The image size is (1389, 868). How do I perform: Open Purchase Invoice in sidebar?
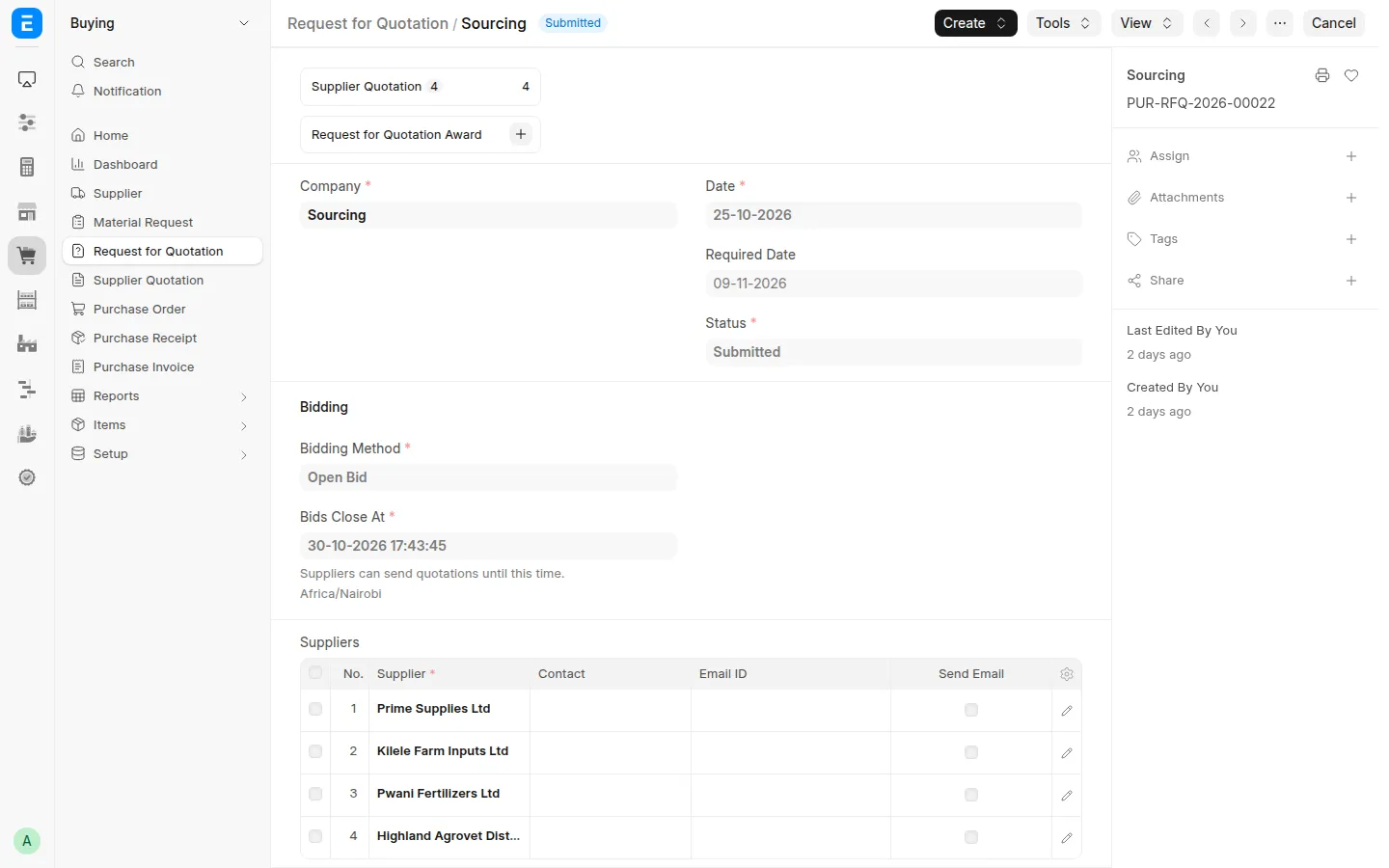(x=162, y=367)
